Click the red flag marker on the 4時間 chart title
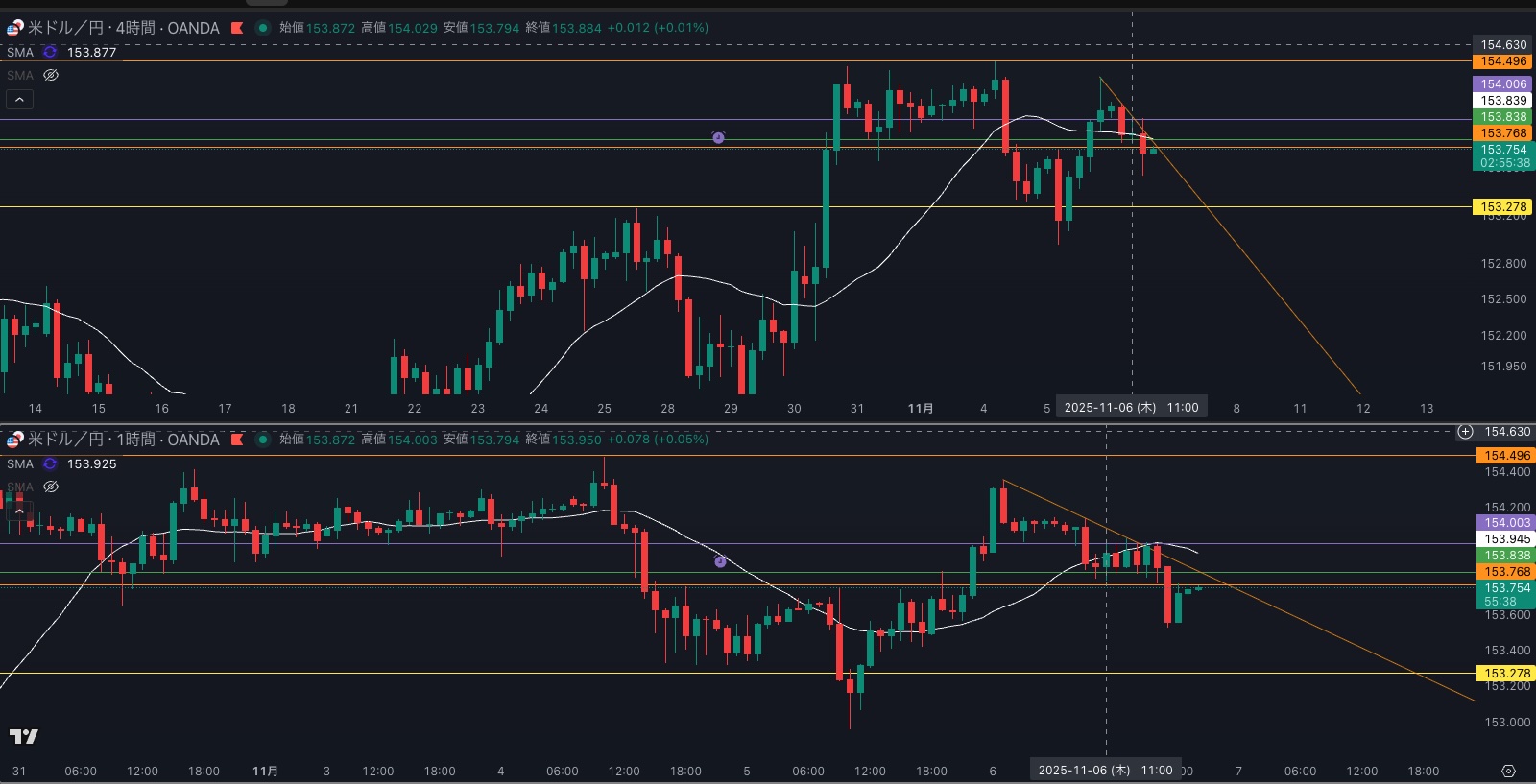 (x=236, y=28)
